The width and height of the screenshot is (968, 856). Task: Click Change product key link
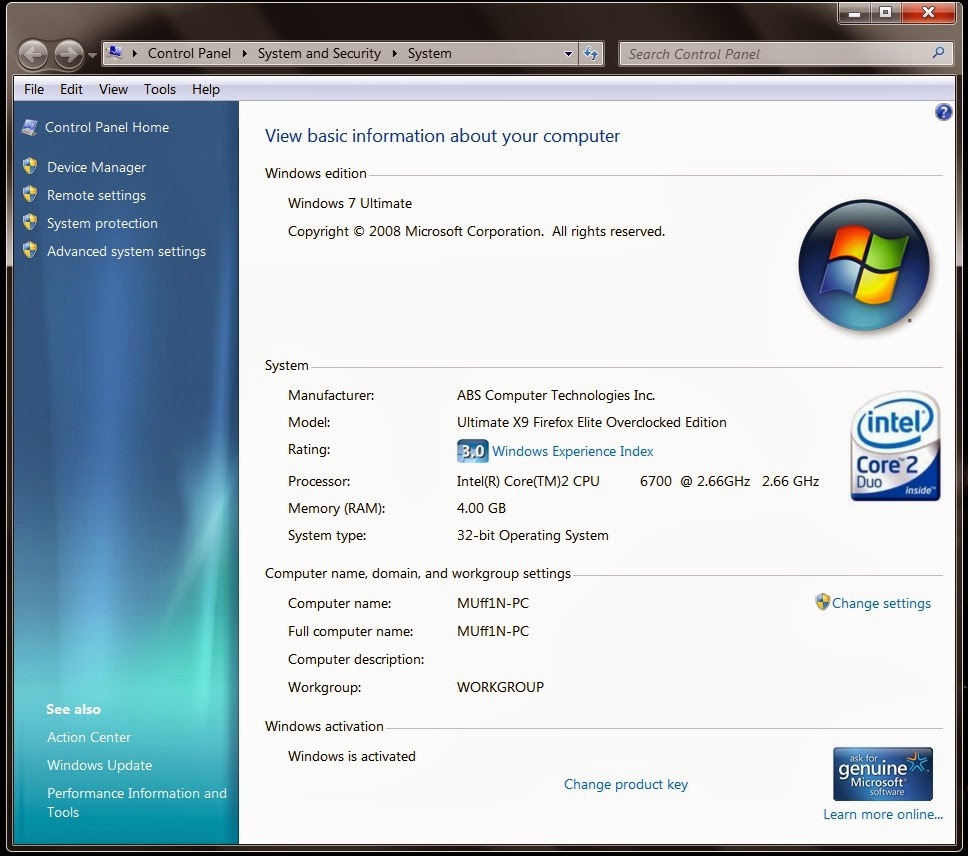coord(625,784)
